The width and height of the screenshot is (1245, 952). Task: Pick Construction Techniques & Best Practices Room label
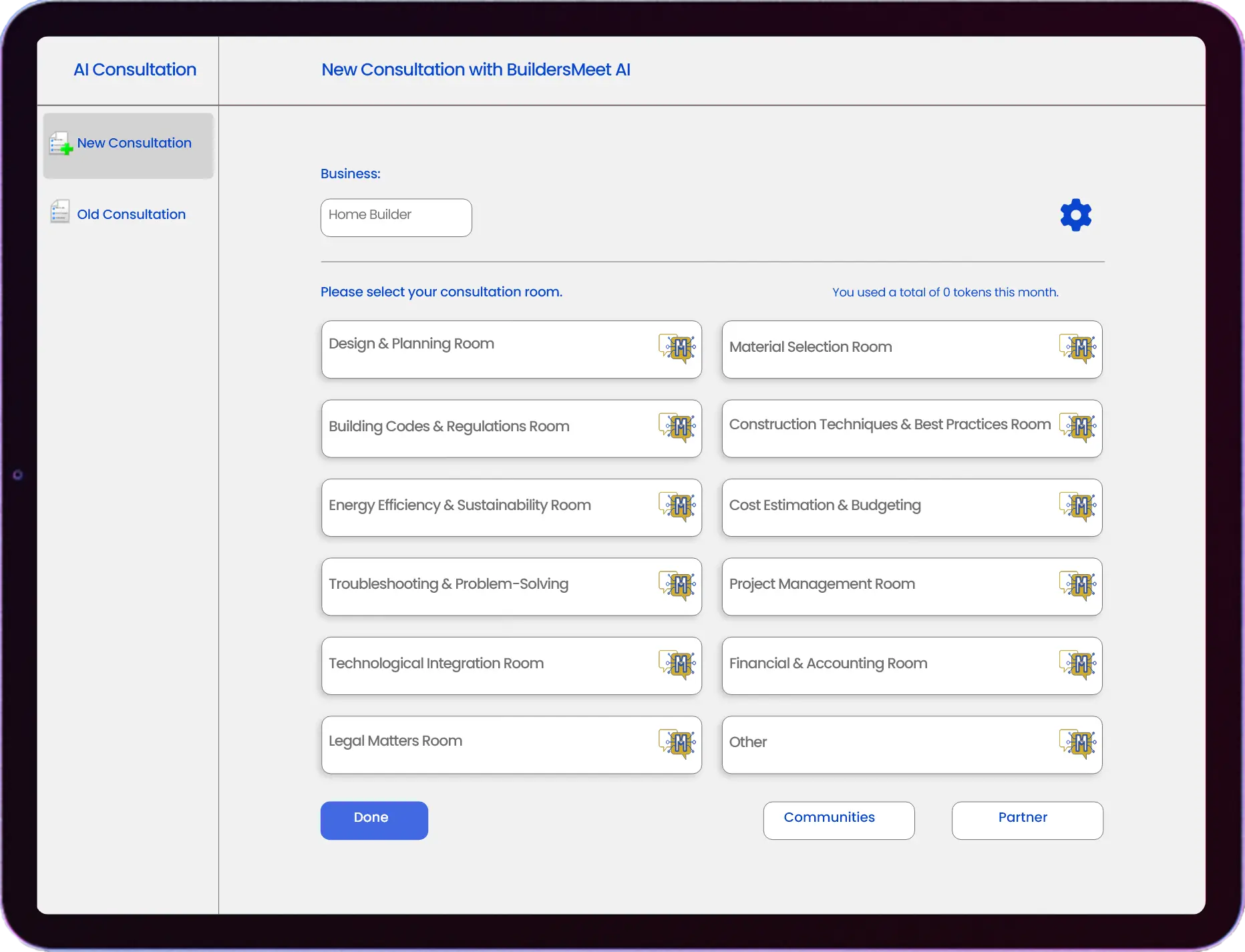[x=890, y=425]
